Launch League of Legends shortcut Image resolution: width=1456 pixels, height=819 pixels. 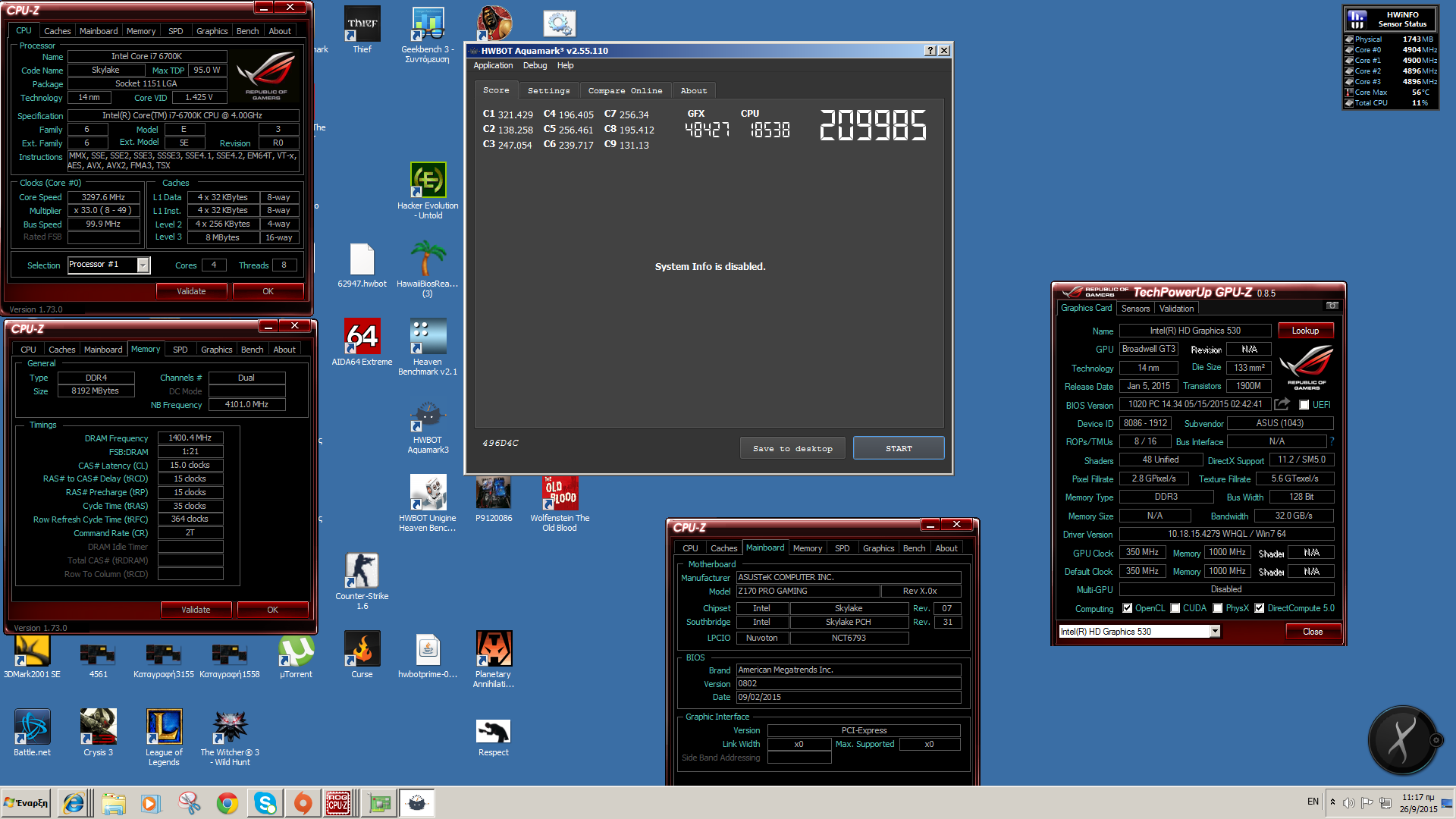pyautogui.click(x=164, y=736)
